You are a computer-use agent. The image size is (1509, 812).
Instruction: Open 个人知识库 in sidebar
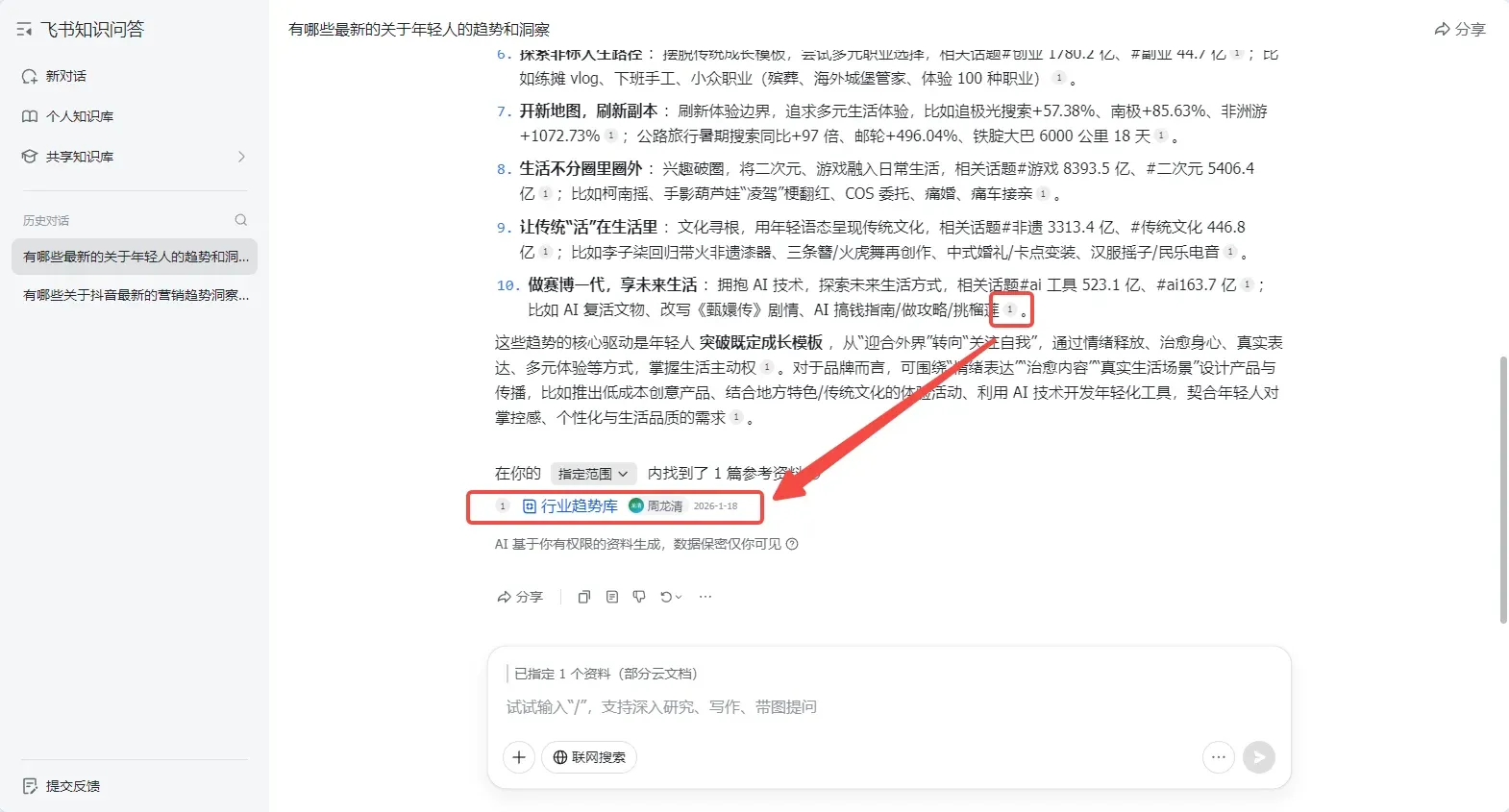point(67,116)
